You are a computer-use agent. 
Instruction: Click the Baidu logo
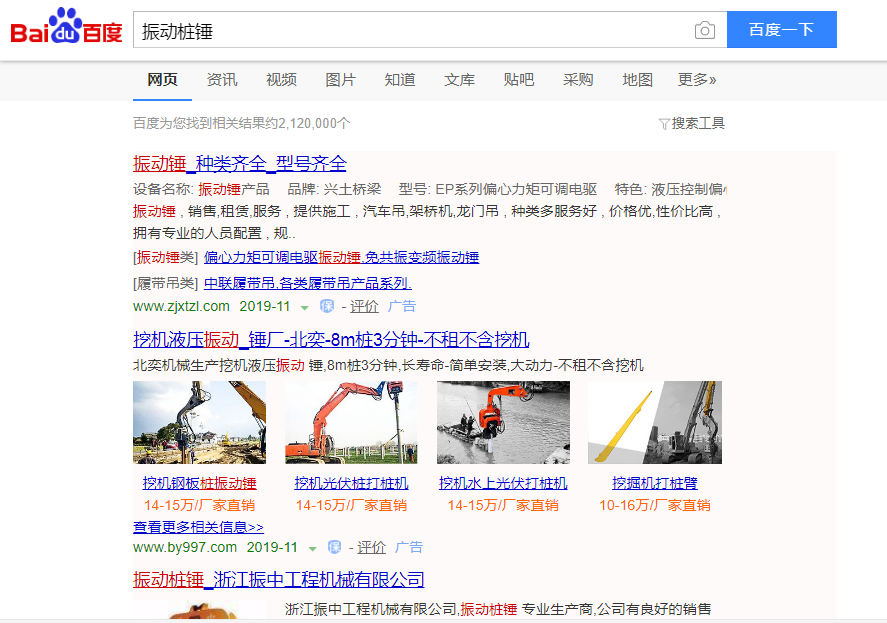(x=67, y=27)
